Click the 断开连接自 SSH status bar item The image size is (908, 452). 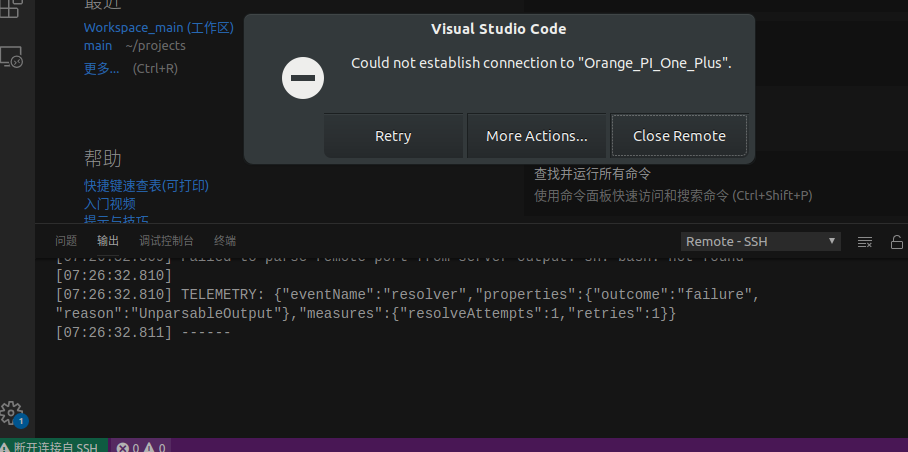click(53, 447)
